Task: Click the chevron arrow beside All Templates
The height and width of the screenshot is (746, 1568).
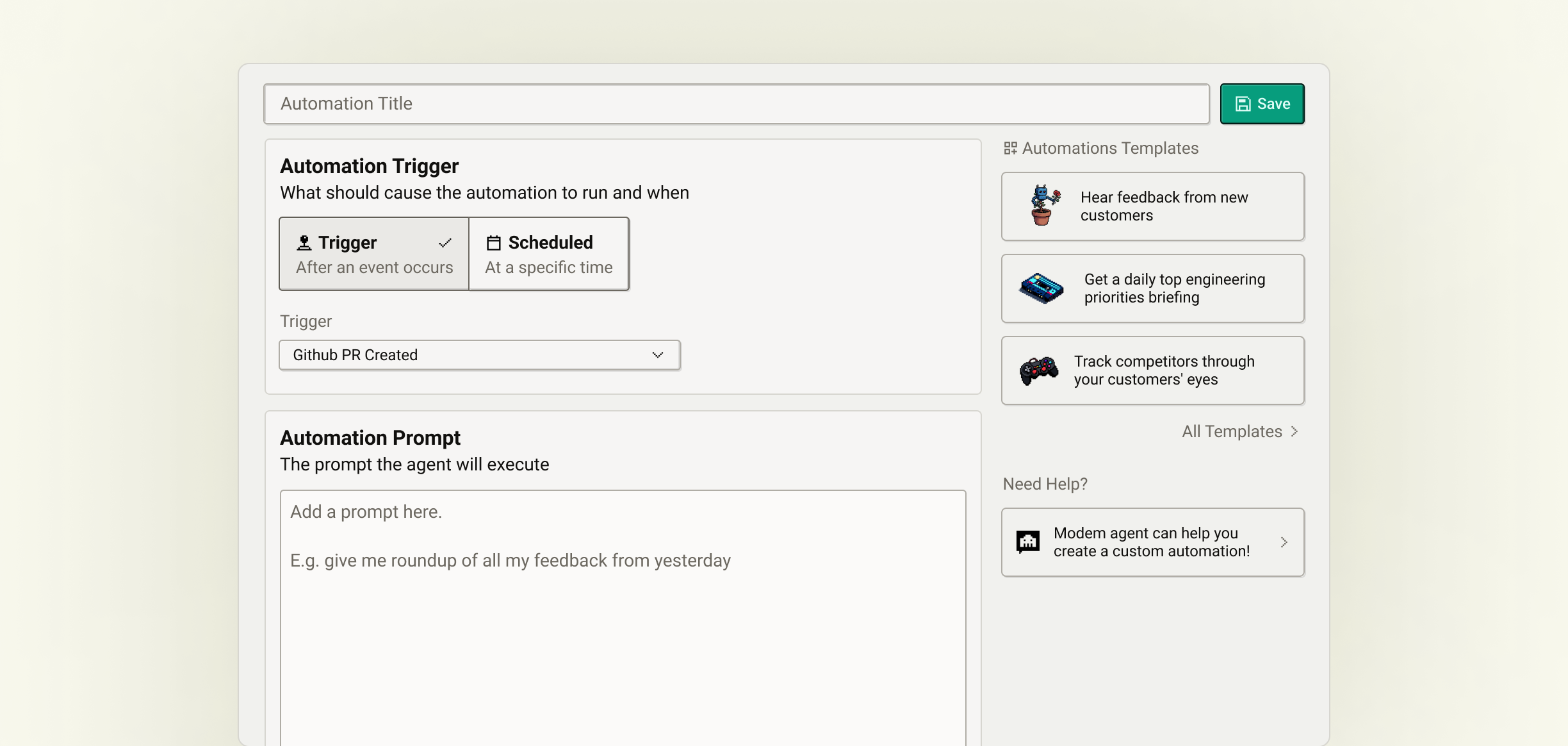Action: pyautogui.click(x=1294, y=431)
